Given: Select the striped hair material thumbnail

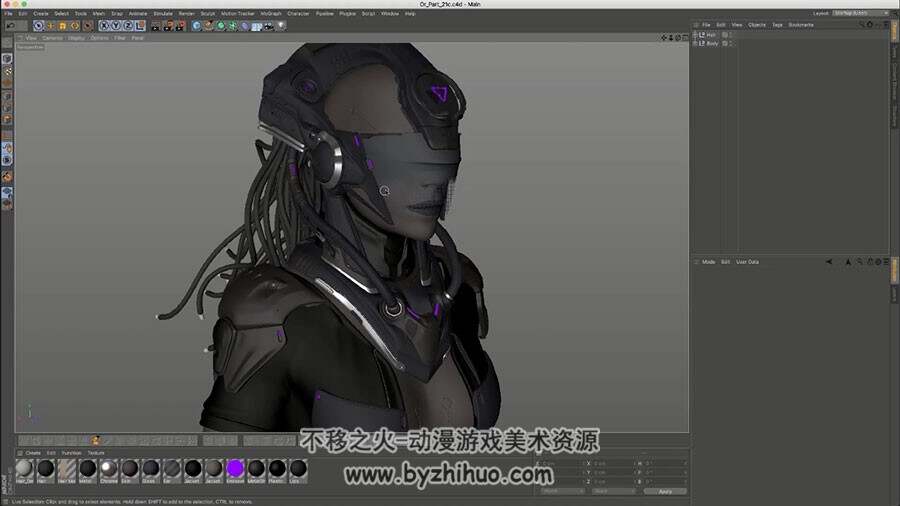Looking at the screenshot, I should 67,469.
